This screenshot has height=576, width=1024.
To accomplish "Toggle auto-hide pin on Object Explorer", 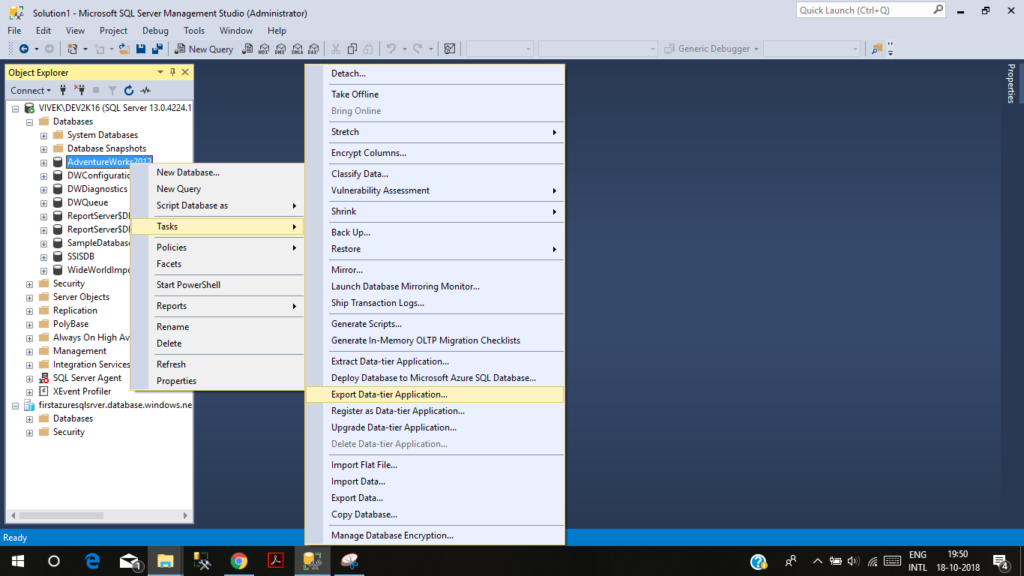I will (x=171, y=72).
